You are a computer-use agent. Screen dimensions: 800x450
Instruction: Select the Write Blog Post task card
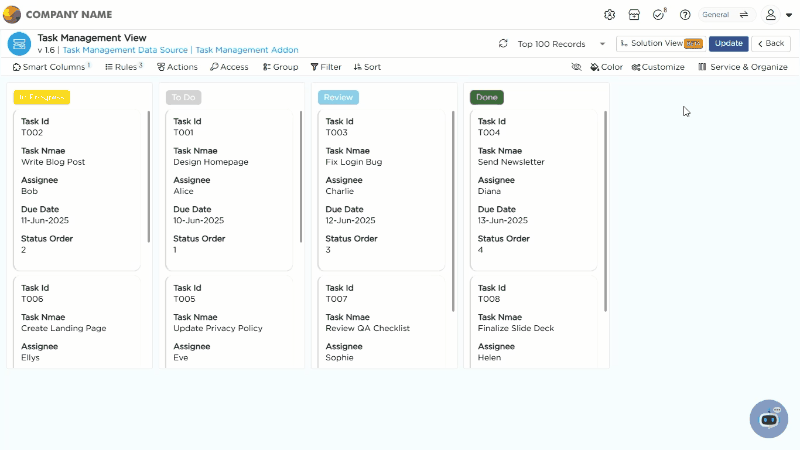point(77,190)
